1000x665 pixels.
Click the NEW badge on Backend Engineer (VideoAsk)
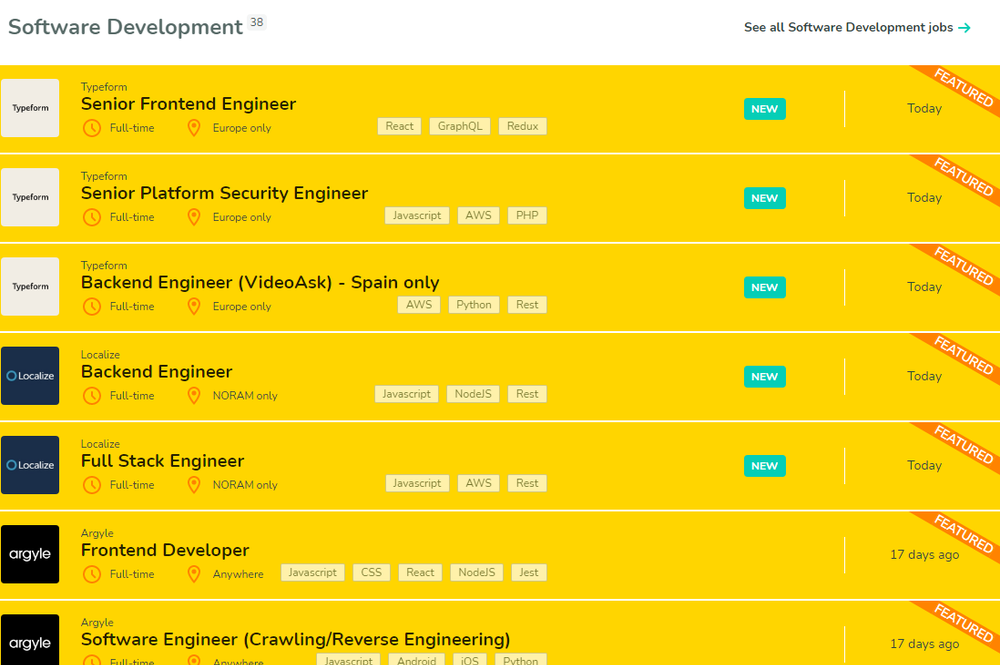(x=765, y=288)
